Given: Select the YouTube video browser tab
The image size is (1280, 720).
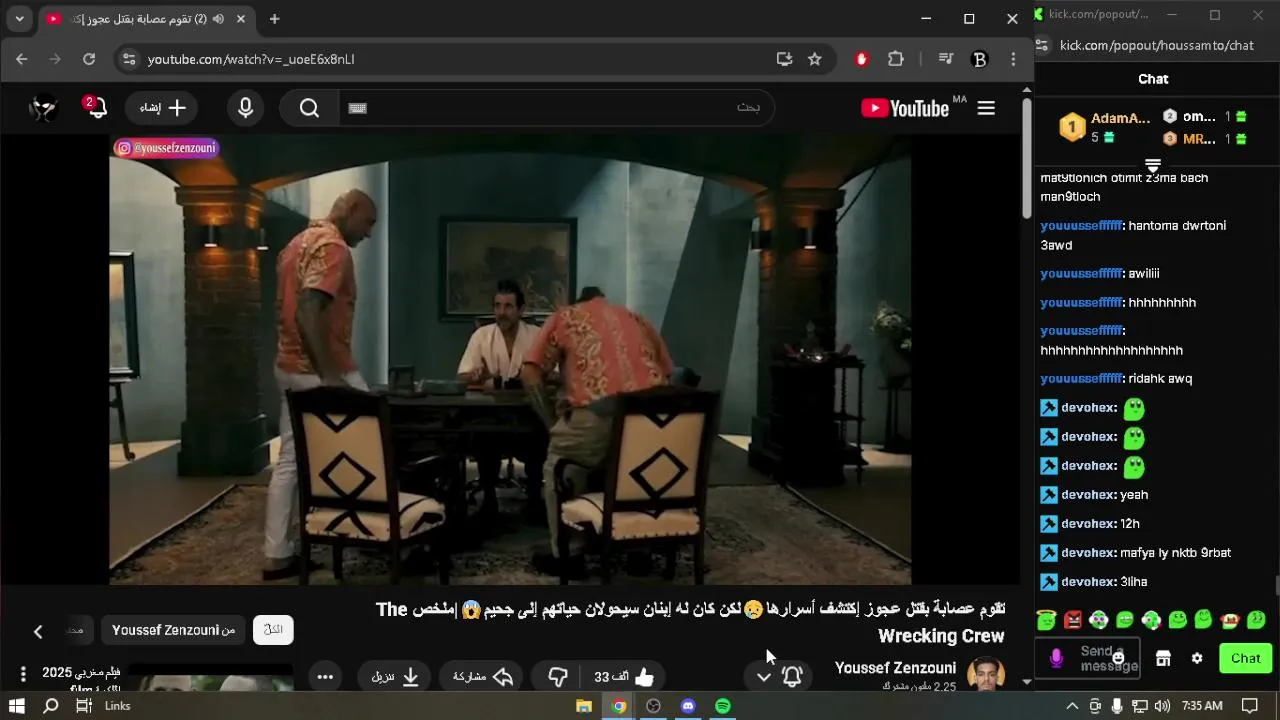Looking at the screenshot, I should point(145,19).
